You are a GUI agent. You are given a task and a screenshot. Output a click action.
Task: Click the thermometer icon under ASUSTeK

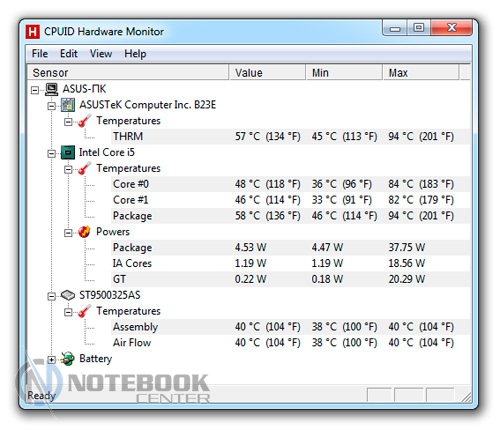84,121
